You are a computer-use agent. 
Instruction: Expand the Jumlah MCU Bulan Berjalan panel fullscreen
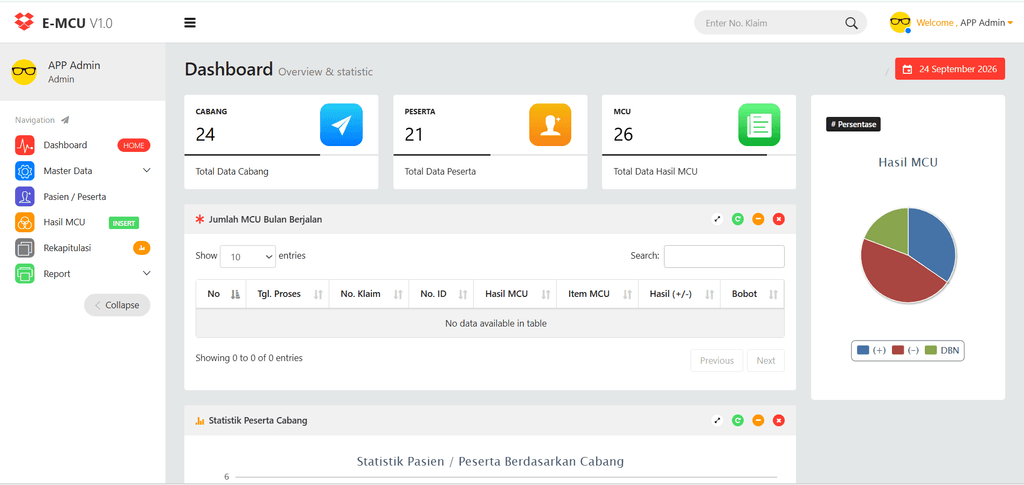(x=718, y=219)
